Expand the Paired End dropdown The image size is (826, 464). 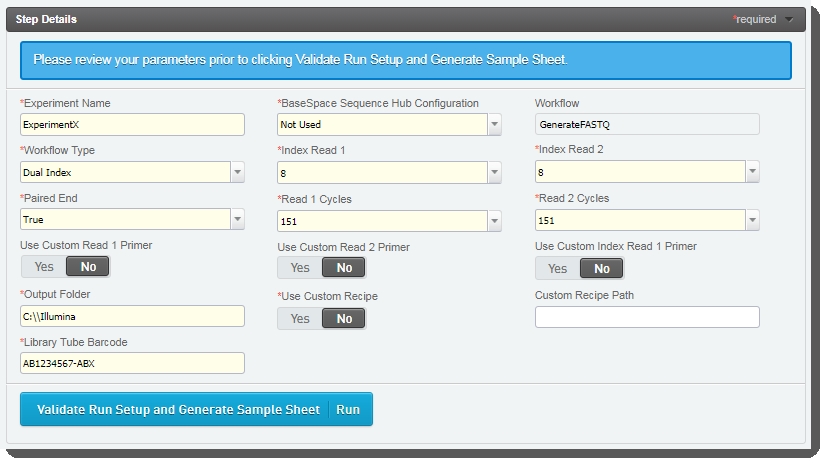tap(237, 219)
